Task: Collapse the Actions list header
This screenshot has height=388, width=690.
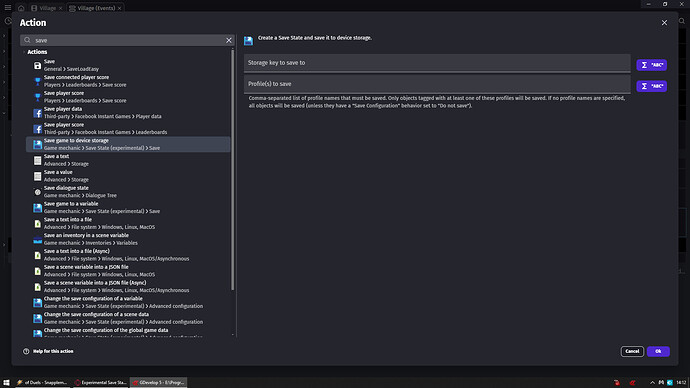Action: coord(37,52)
